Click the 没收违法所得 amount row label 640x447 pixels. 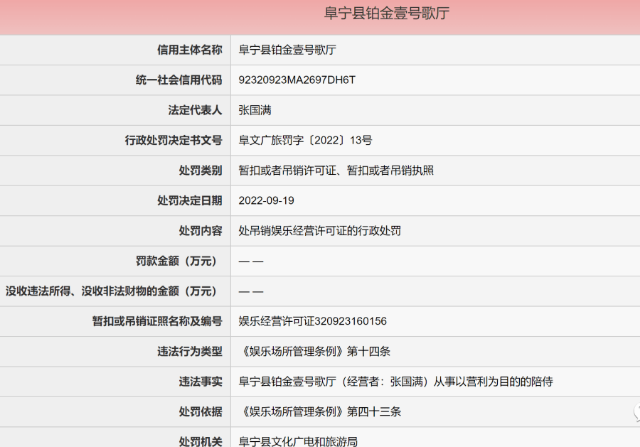coord(112,291)
